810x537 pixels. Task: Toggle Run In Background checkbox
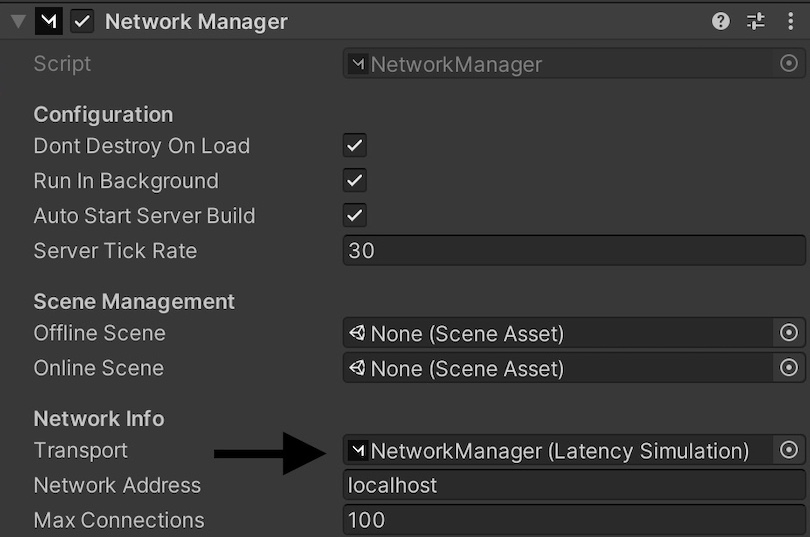point(355,181)
